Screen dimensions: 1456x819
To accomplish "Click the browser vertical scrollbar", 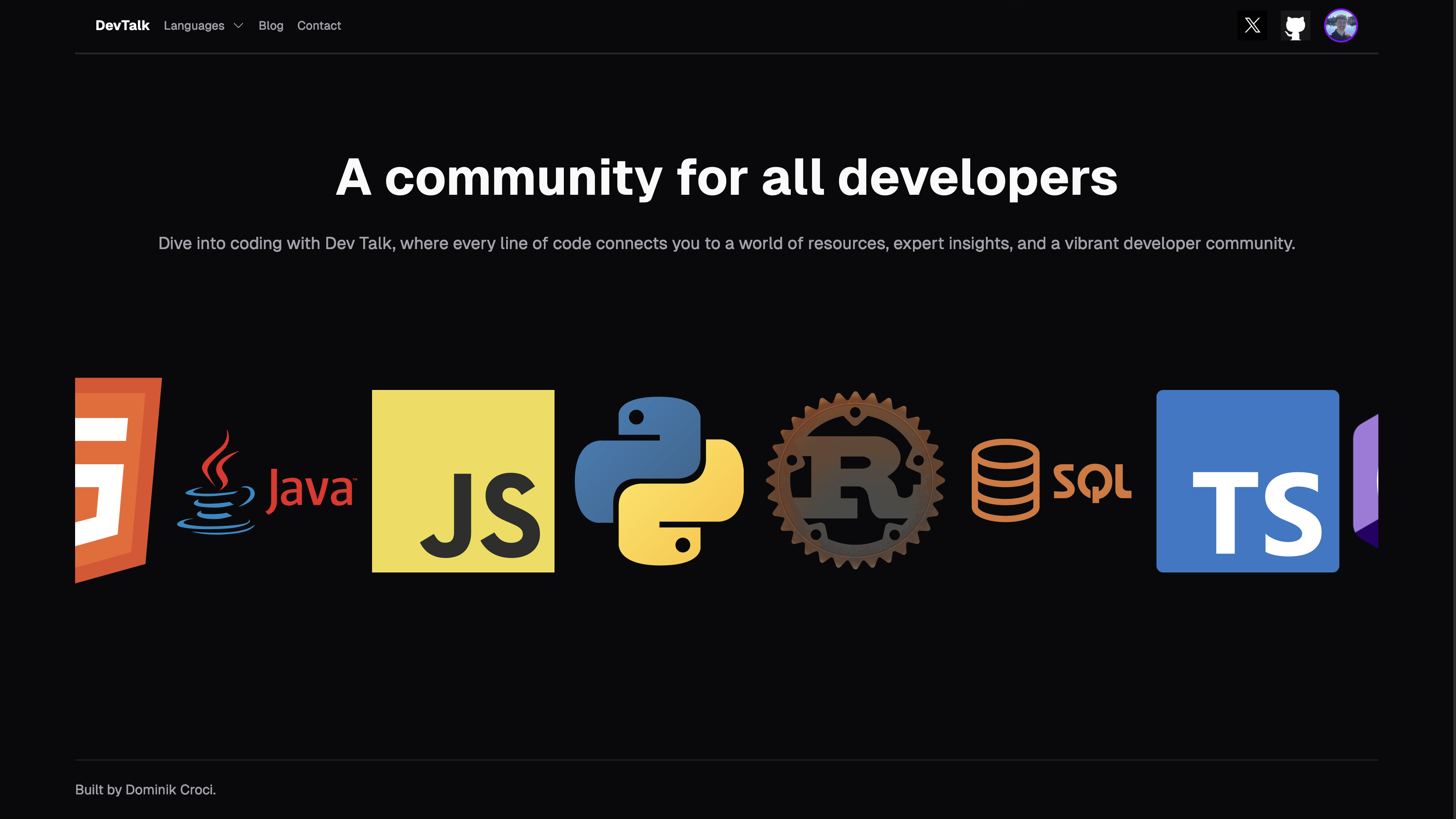I will pyautogui.click(x=1454, y=409).
